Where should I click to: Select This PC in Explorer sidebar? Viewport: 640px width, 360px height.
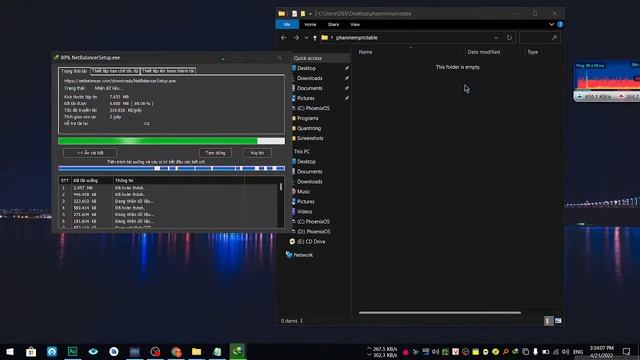click(x=302, y=151)
